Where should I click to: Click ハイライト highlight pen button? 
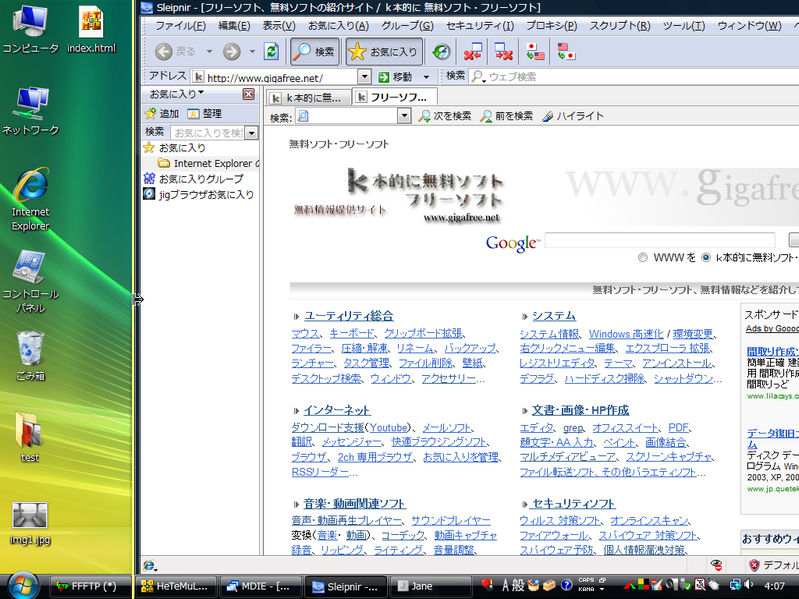[573, 116]
